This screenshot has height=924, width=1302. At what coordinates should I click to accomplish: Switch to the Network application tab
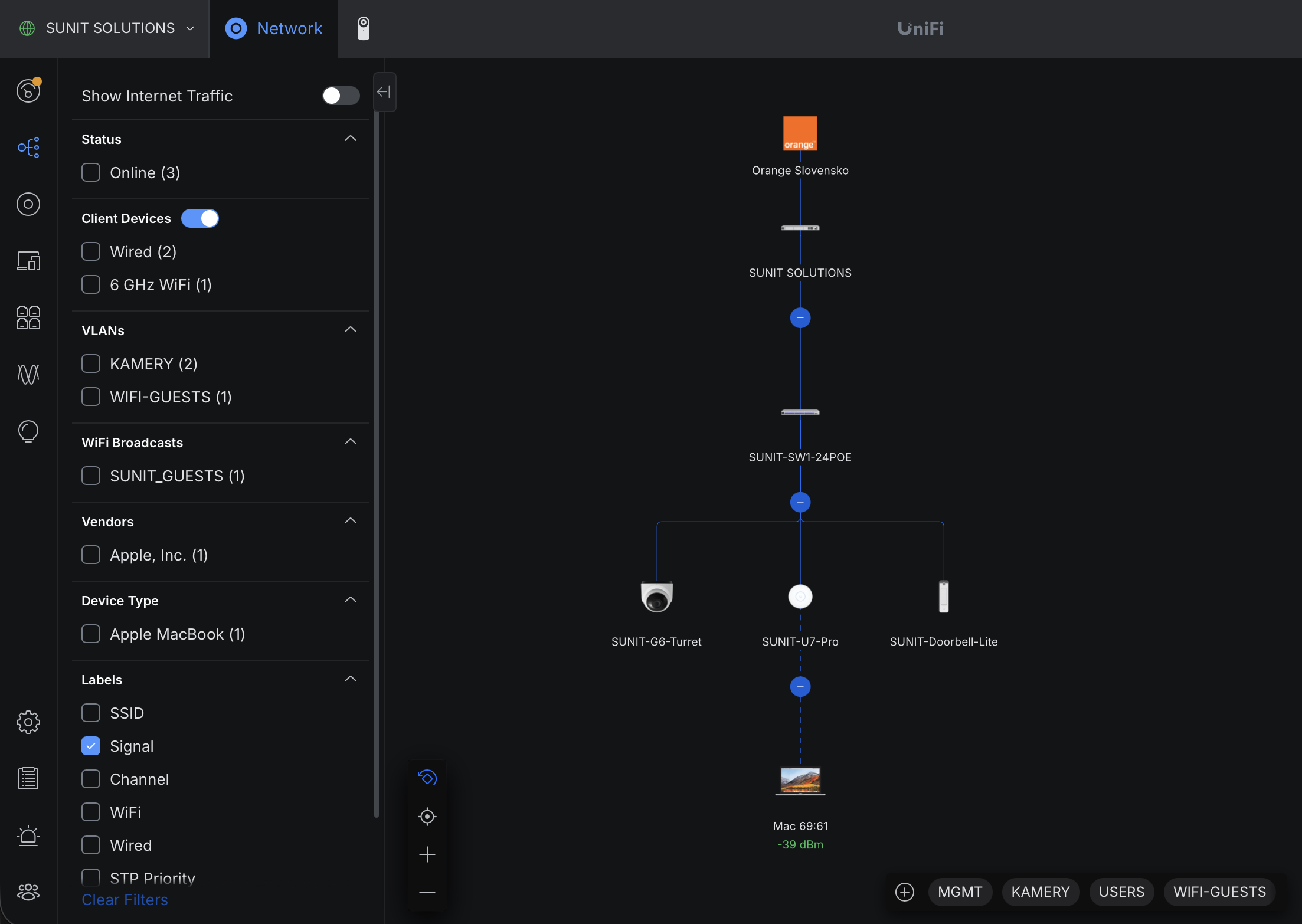(x=274, y=28)
